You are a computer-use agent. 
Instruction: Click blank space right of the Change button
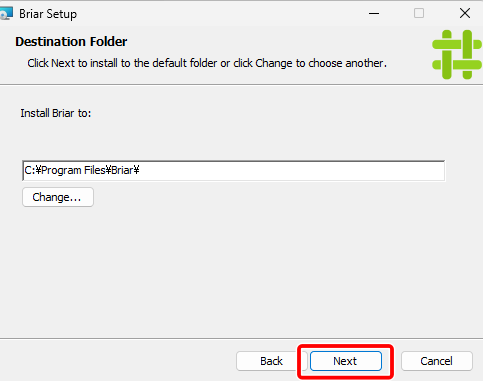[267, 197]
